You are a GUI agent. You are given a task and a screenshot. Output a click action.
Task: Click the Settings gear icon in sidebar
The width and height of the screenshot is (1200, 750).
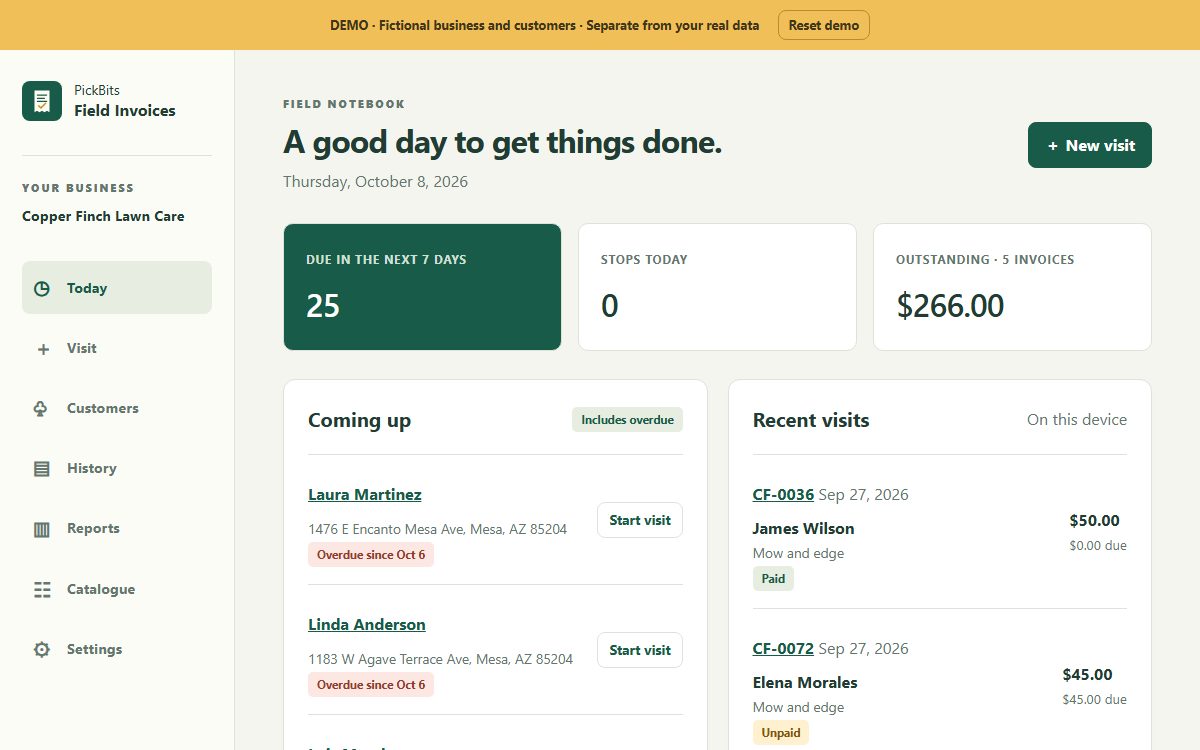(42, 650)
